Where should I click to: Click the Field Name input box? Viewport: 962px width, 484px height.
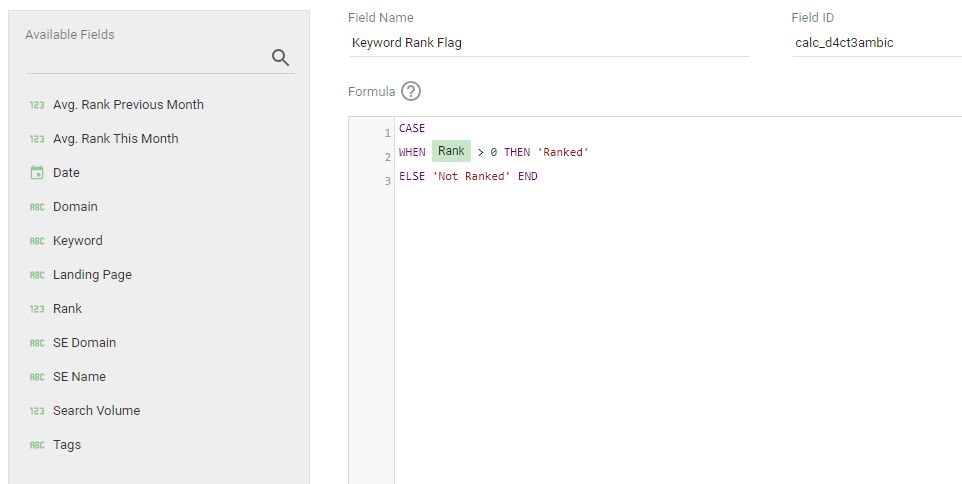pos(548,43)
